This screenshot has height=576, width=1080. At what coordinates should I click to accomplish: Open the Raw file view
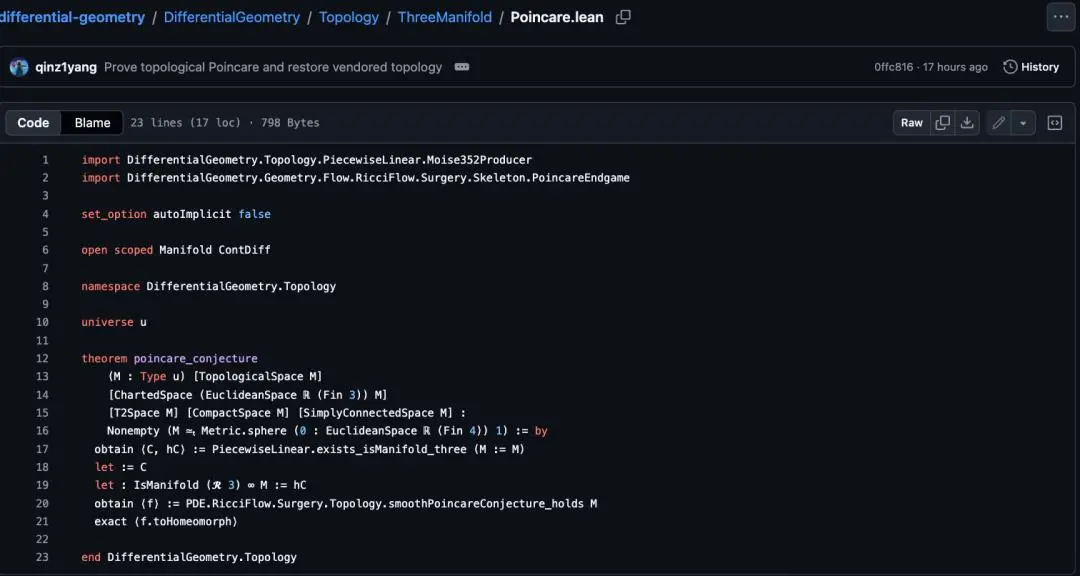[x=911, y=123]
